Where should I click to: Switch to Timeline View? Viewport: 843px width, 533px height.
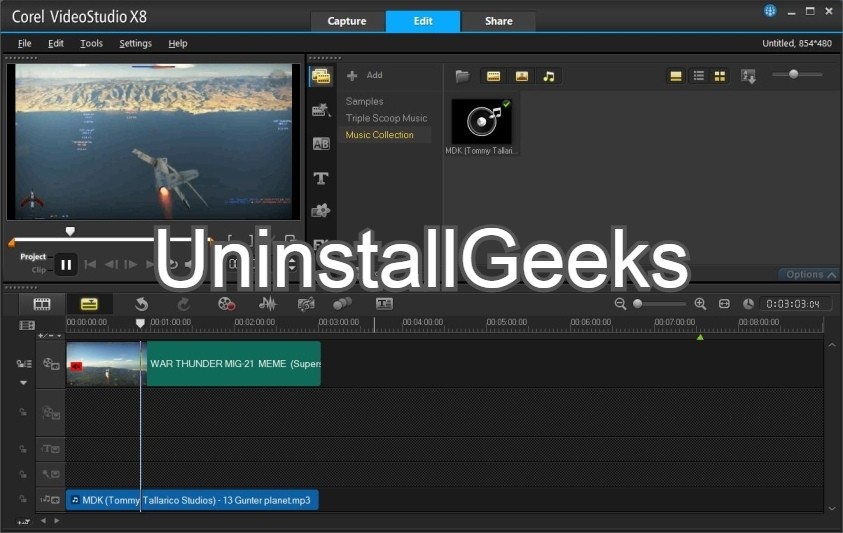click(89, 304)
